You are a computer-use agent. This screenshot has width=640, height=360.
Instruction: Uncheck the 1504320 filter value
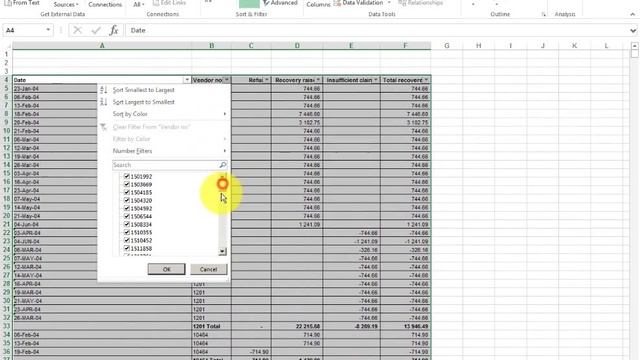(x=127, y=200)
